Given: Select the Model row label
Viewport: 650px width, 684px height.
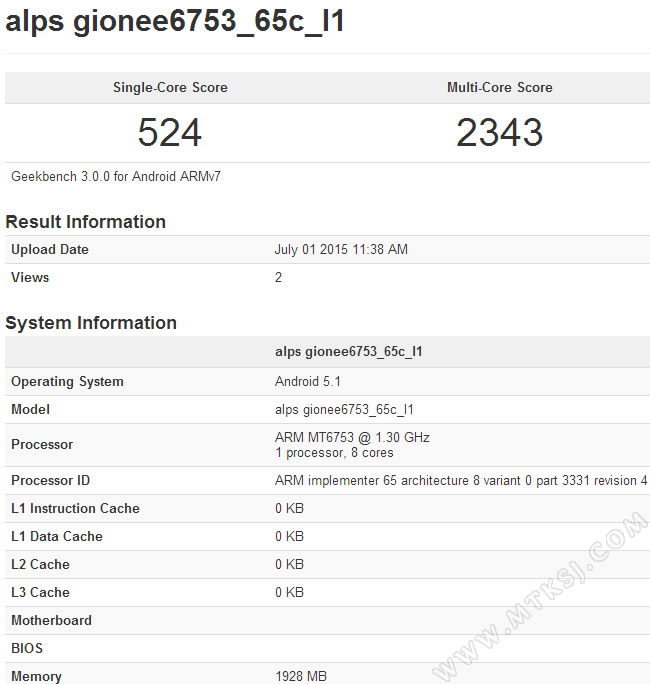Looking at the screenshot, I should point(31,410).
